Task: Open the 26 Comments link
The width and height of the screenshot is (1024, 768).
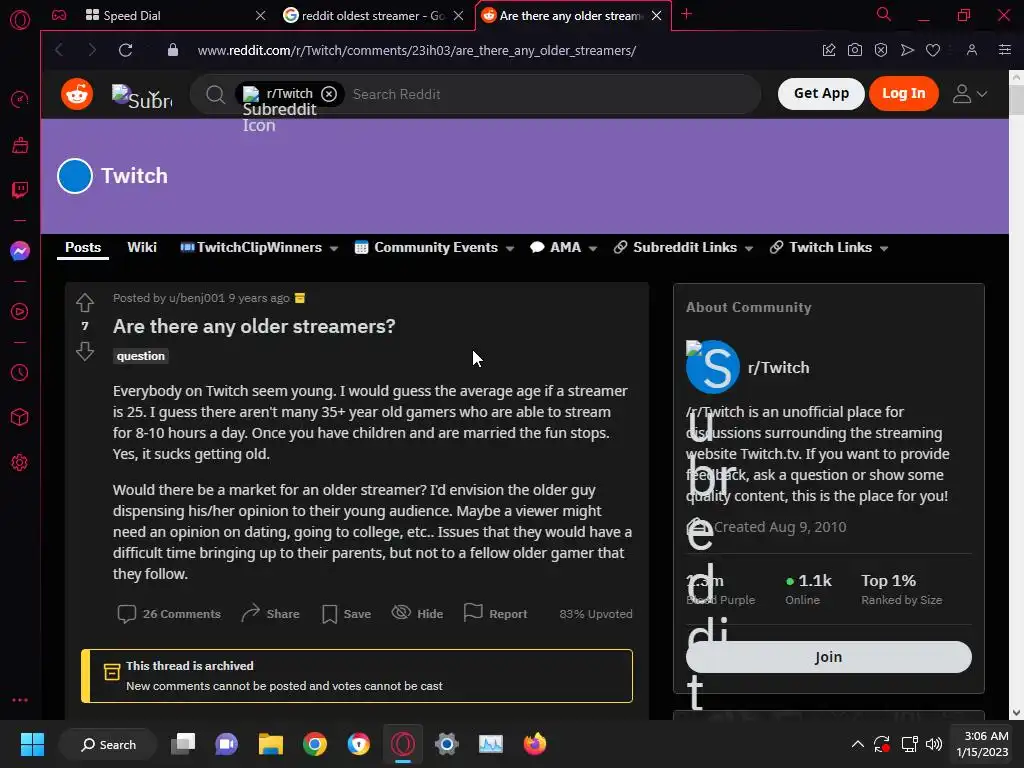Action: tap(169, 614)
